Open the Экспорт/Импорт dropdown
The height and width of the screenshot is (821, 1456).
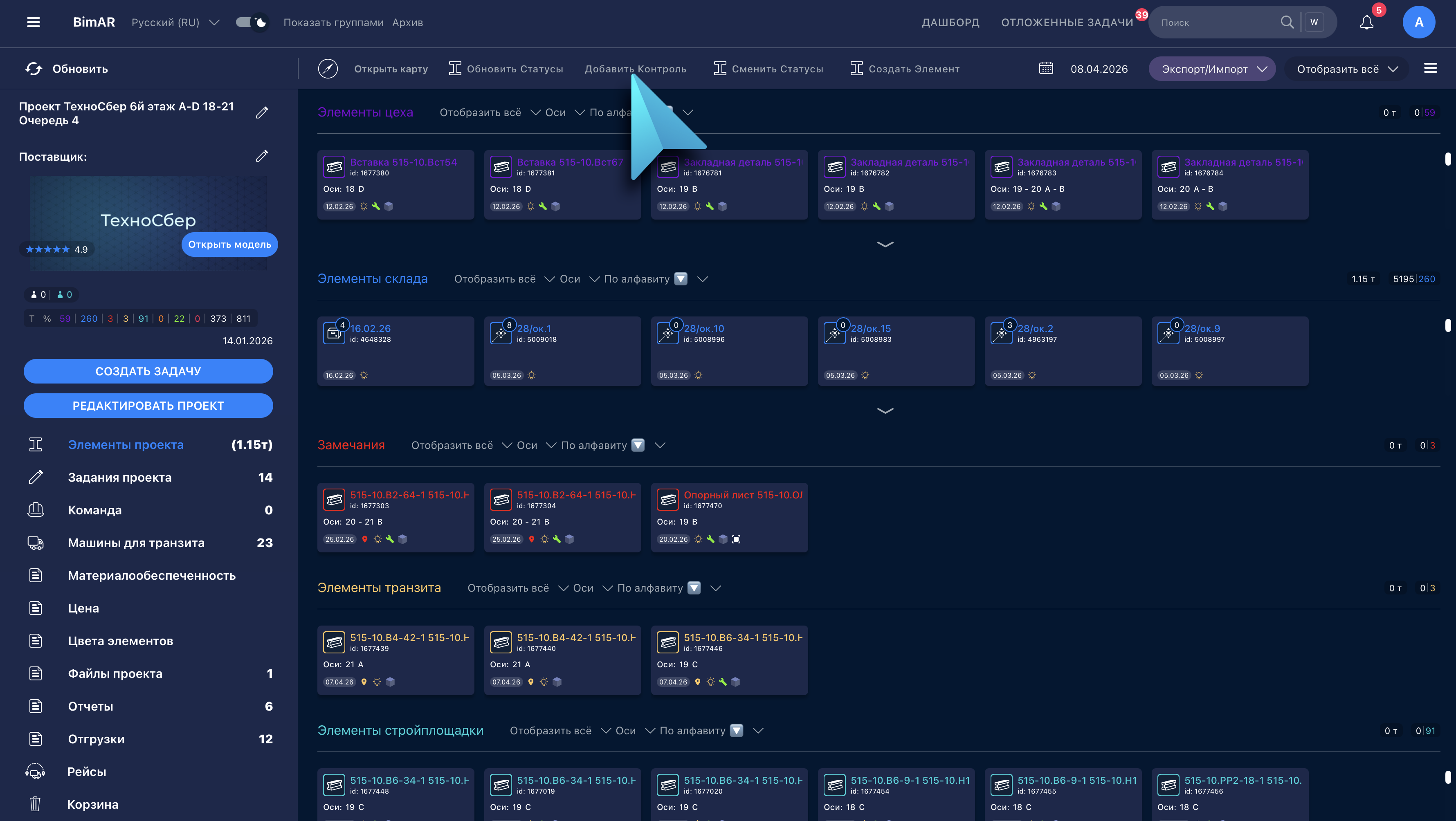[x=1212, y=68]
